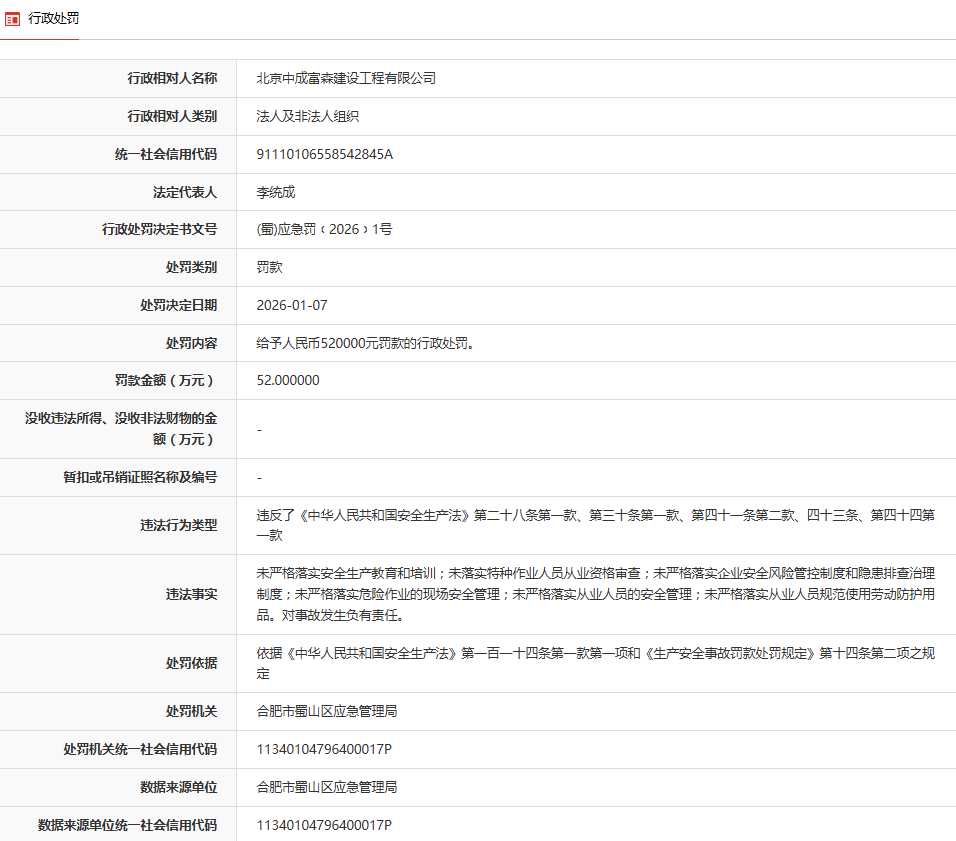
Task: Click the 违法事实 label
Action: 191,594
